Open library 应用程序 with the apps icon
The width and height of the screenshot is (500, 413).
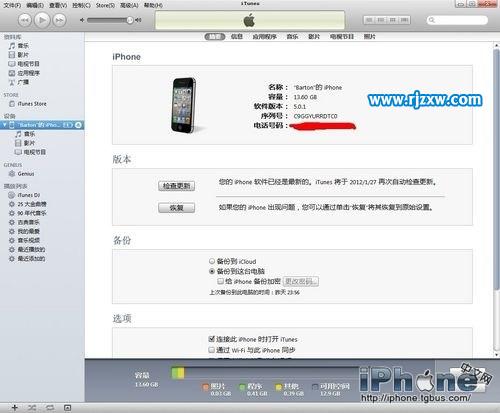(x=24, y=73)
